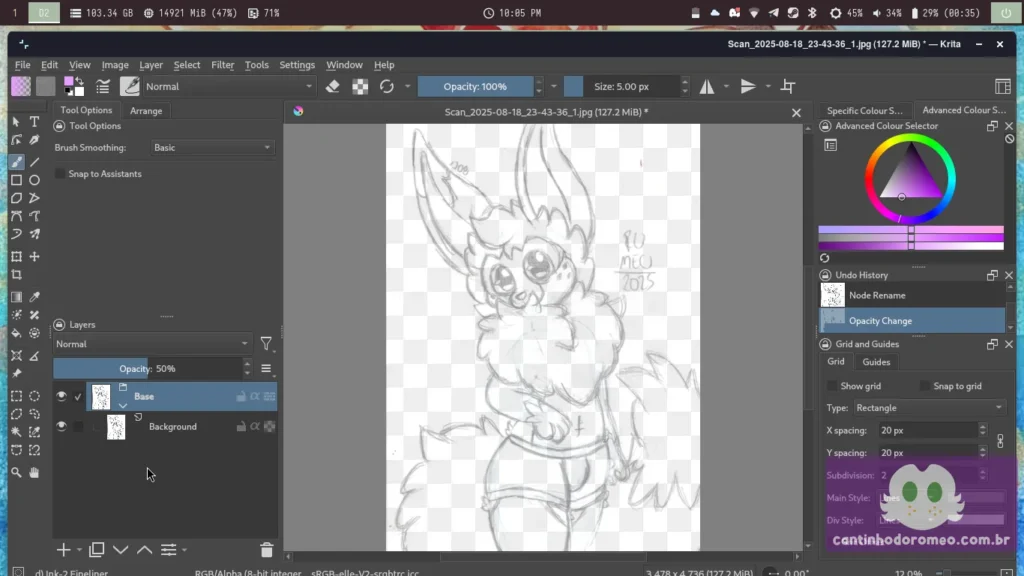Select Opacity Change in Undo History
The image size is (1024, 576).
pos(912,321)
